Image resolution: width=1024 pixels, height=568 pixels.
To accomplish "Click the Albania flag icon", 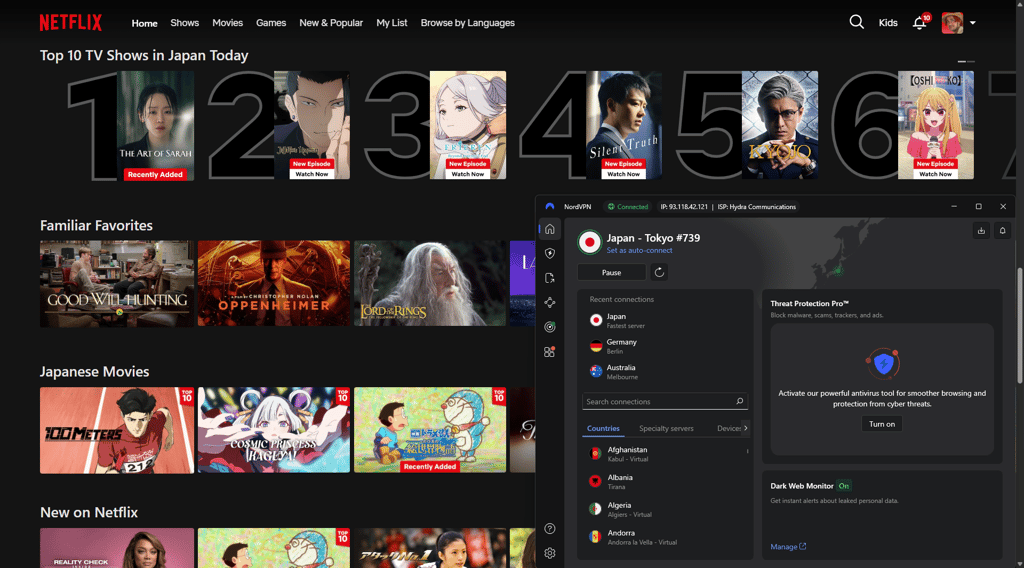I will 595,481.
